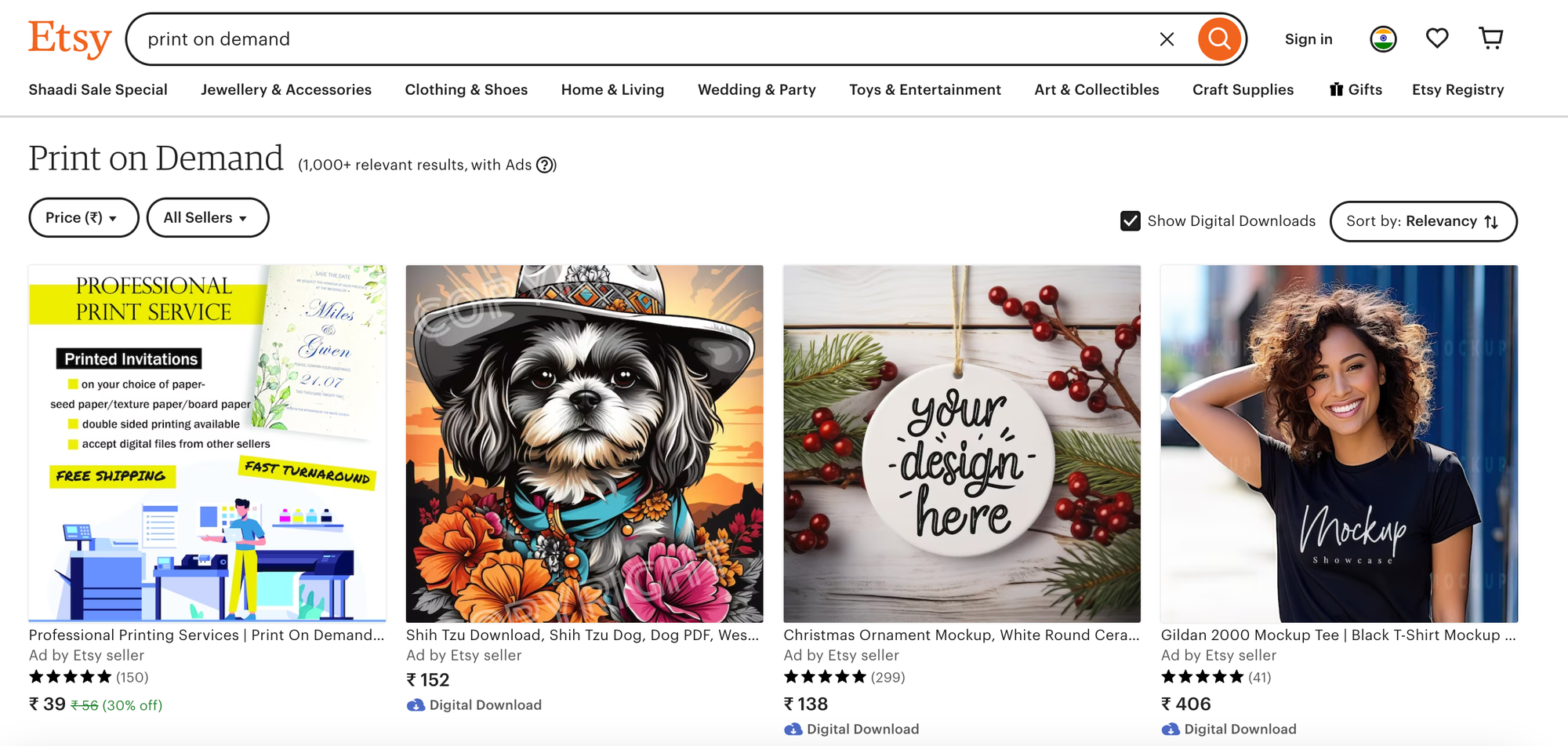1568x746 pixels.
Task: Expand the All Sellers dropdown
Action: 207,217
